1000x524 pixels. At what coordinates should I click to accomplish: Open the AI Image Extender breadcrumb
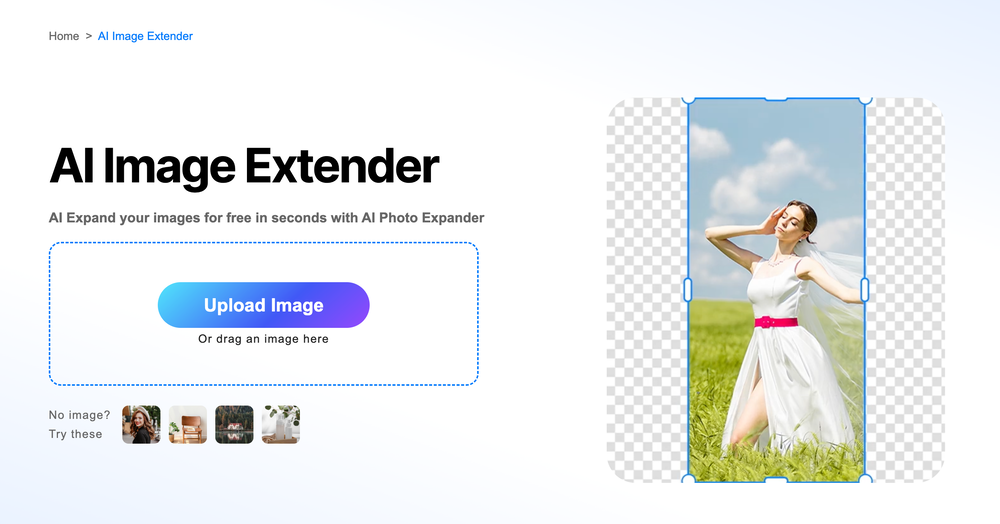145,36
